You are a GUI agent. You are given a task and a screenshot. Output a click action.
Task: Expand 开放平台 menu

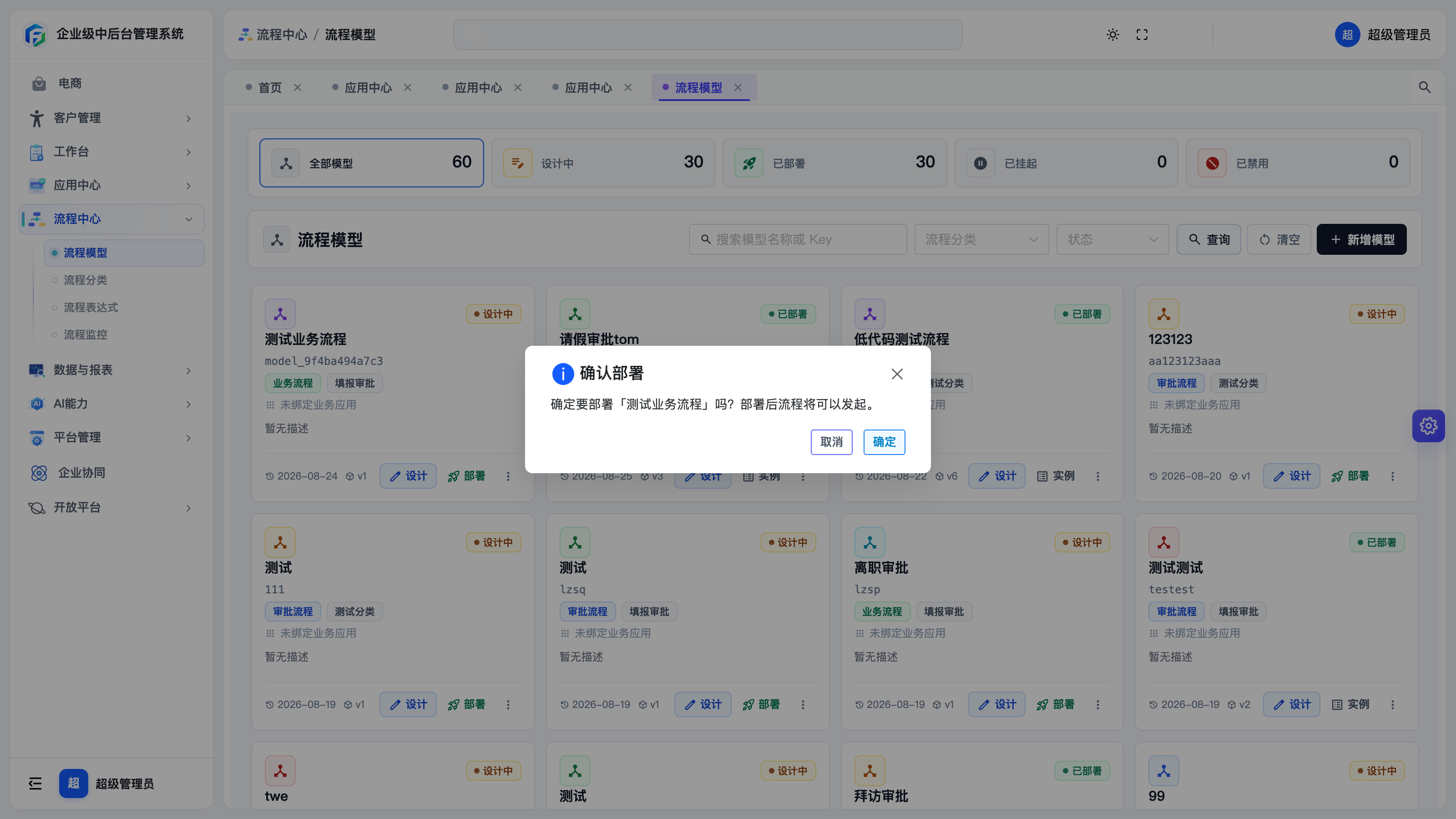coord(111,508)
